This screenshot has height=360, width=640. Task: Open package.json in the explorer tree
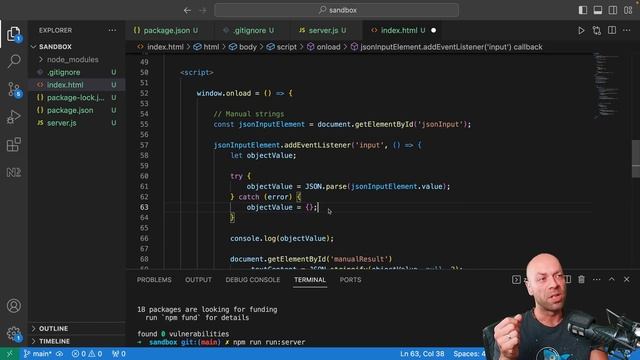[x=70, y=110]
